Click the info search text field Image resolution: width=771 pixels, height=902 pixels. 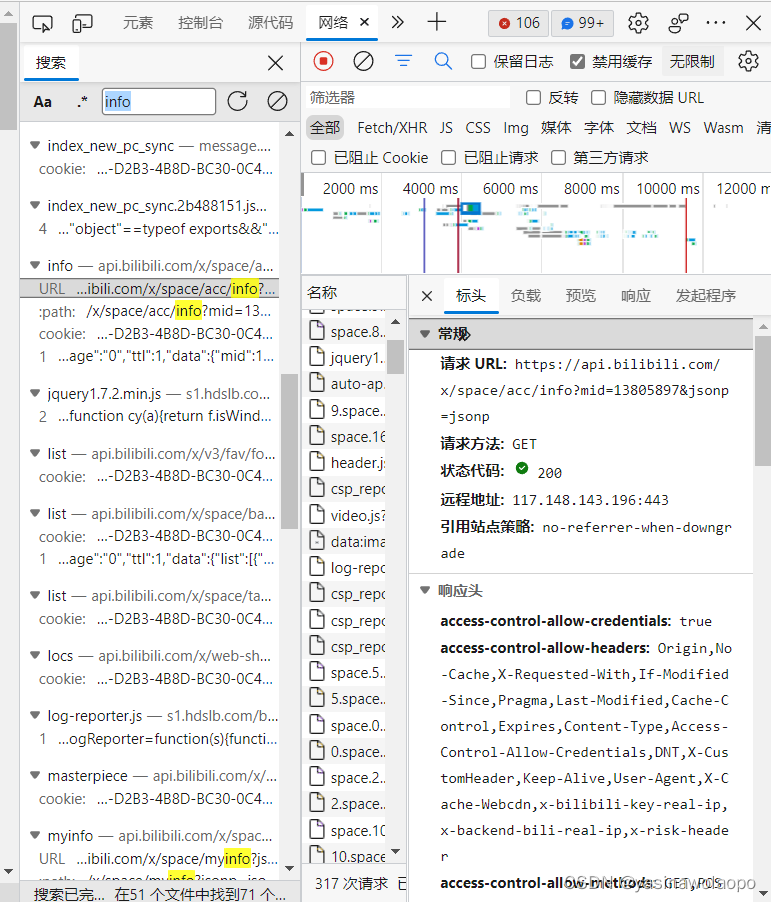click(159, 102)
